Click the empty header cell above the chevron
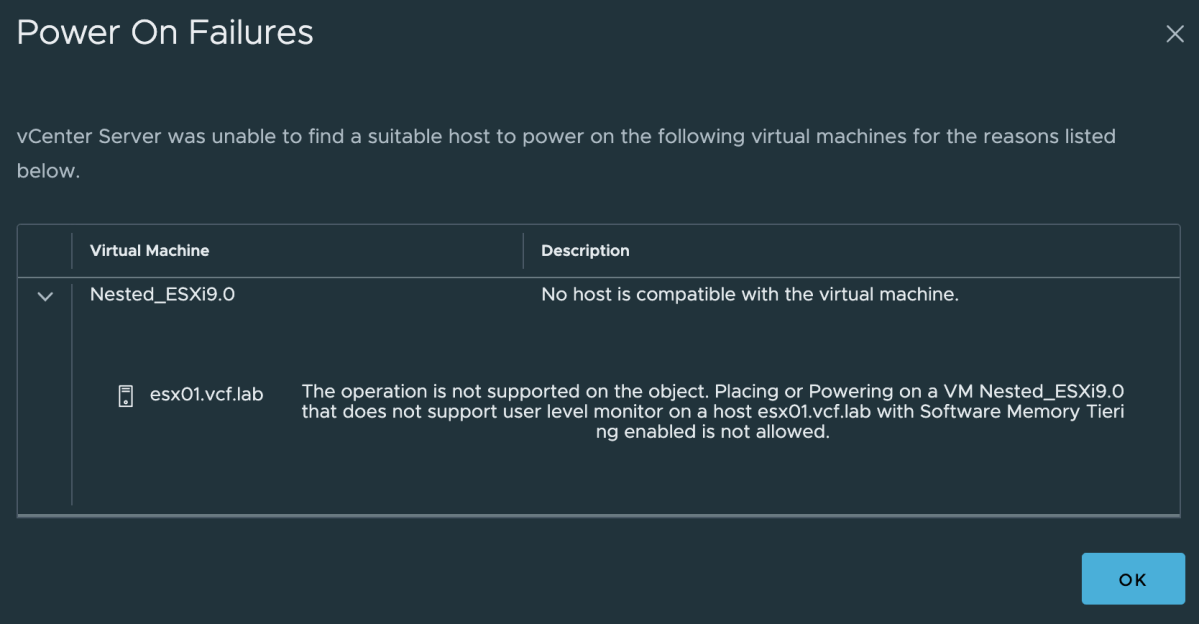Screen dimensions: 1199x624 click(x=44, y=251)
